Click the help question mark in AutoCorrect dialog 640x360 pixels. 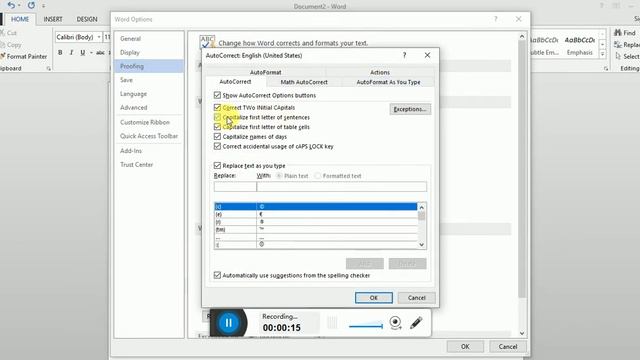404,55
